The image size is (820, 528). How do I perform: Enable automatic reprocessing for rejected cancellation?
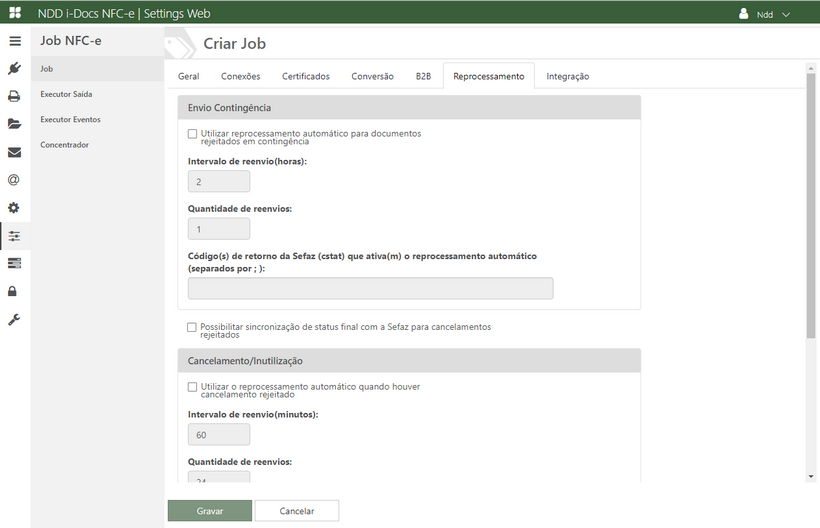192,387
